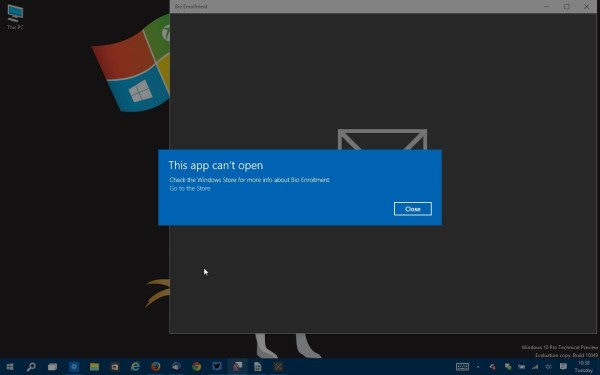Open the Twitter bird taskbar app
Image resolution: width=600 pixels, height=375 pixels.
point(217,367)
